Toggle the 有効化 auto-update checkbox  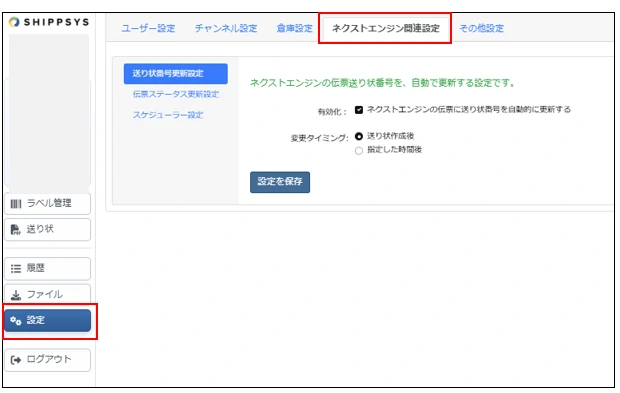coord(359,110)
